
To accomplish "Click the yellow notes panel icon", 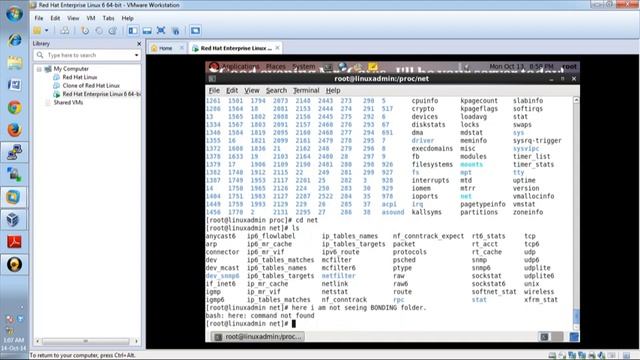I will click(373, 66).
